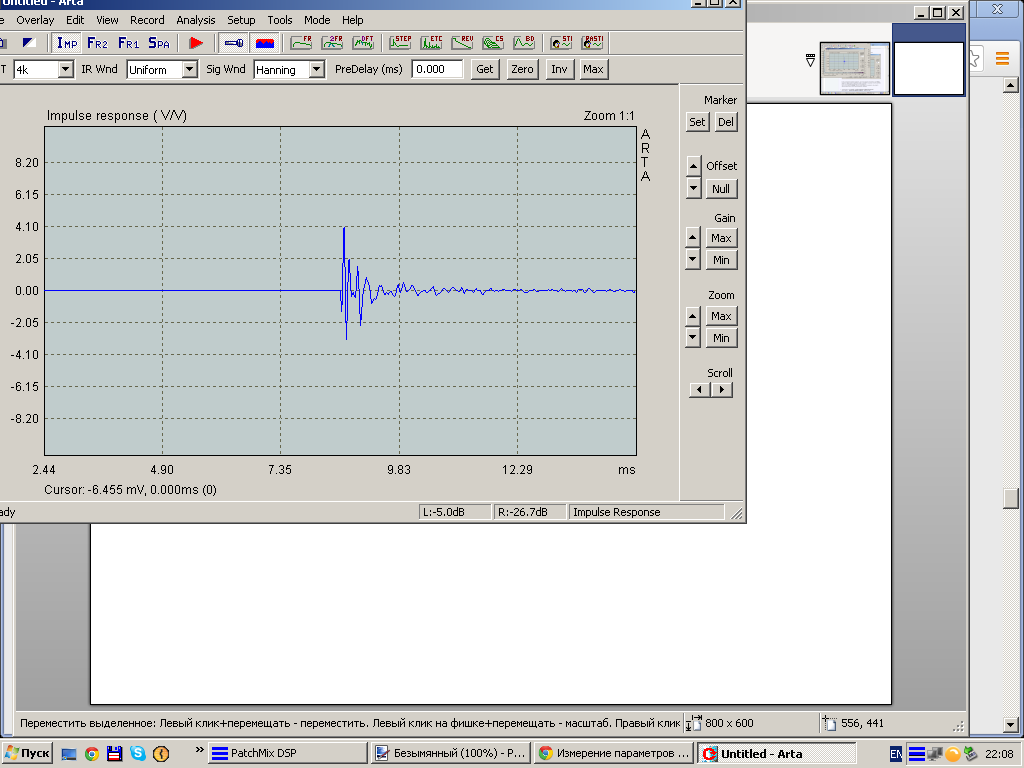Open the IR Wnd Uniform dropdown
This screenshot has width=1024, height=768.
click(189, 70)
